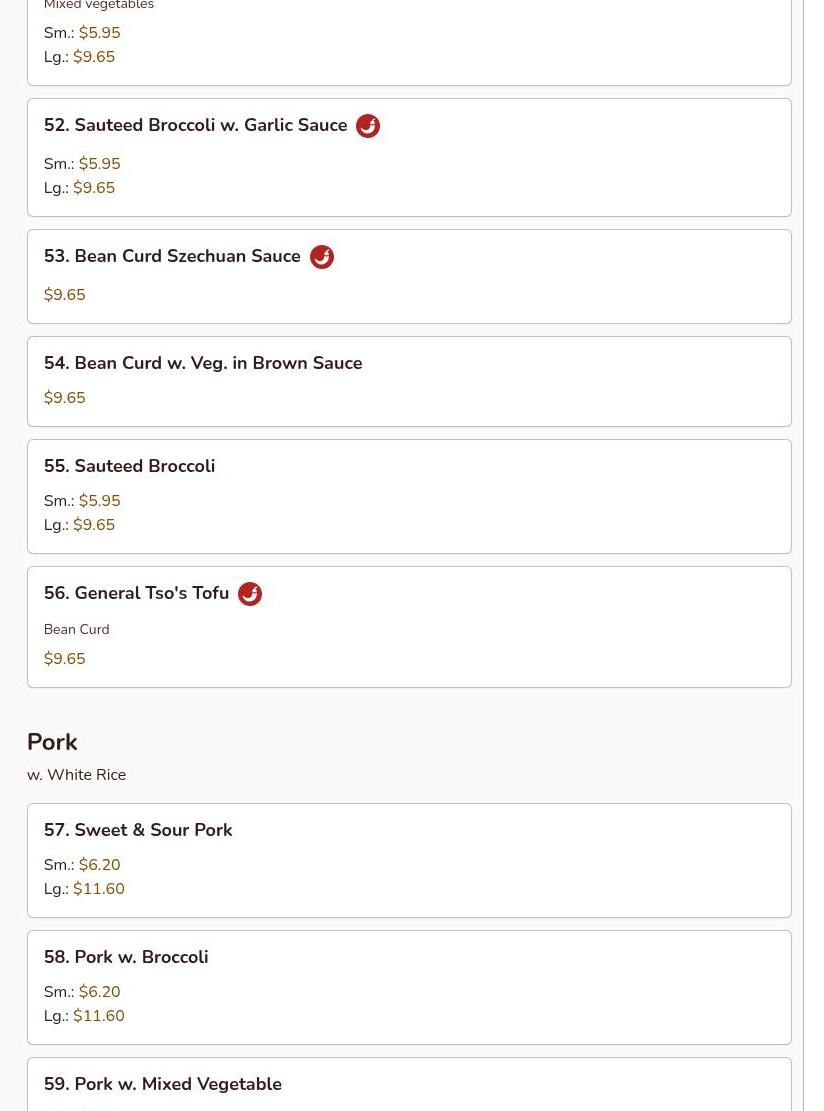Select small $6.20 price for Sweet & Sour Pork

(100, 865)
